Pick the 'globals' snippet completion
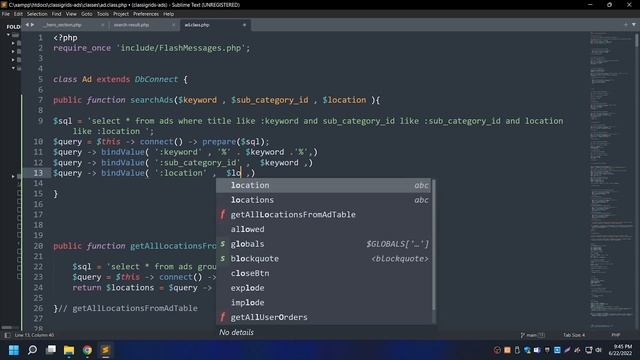 coord(323,244)
